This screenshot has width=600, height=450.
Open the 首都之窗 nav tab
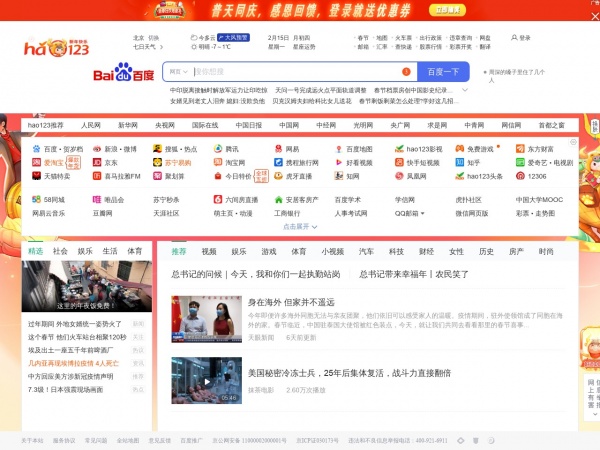551,125
